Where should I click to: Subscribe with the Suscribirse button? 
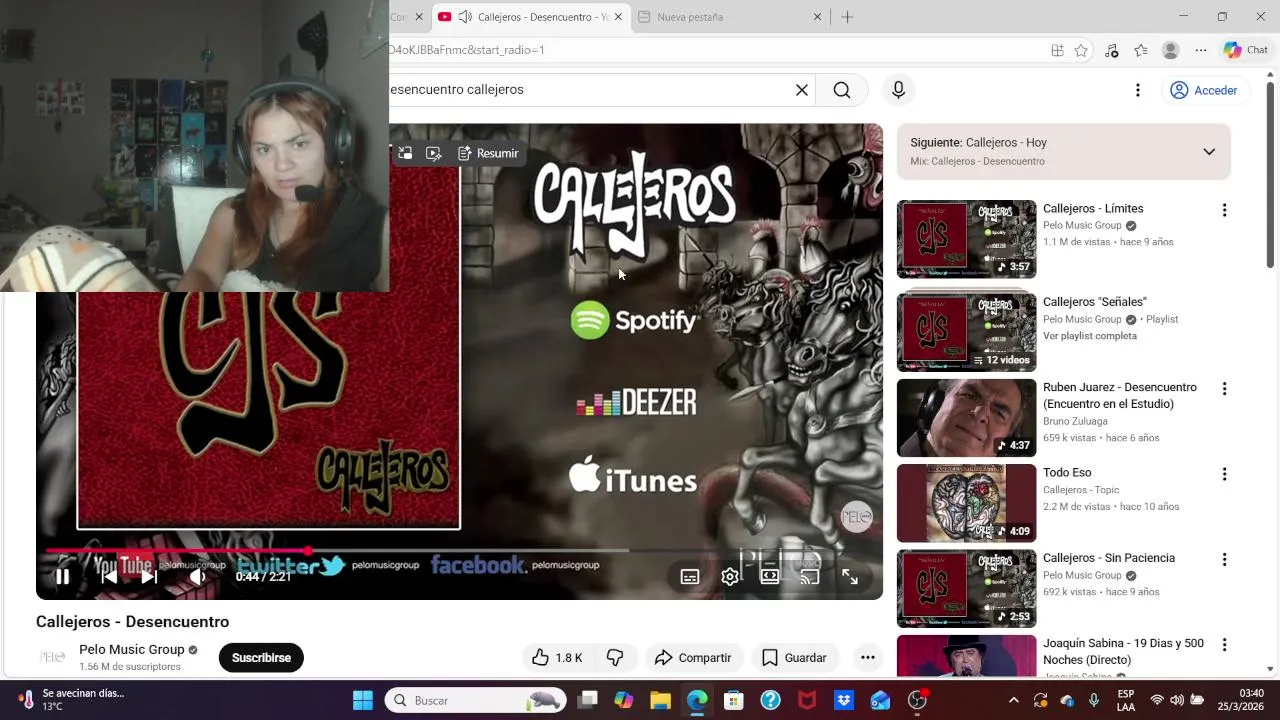pos(261,658)
